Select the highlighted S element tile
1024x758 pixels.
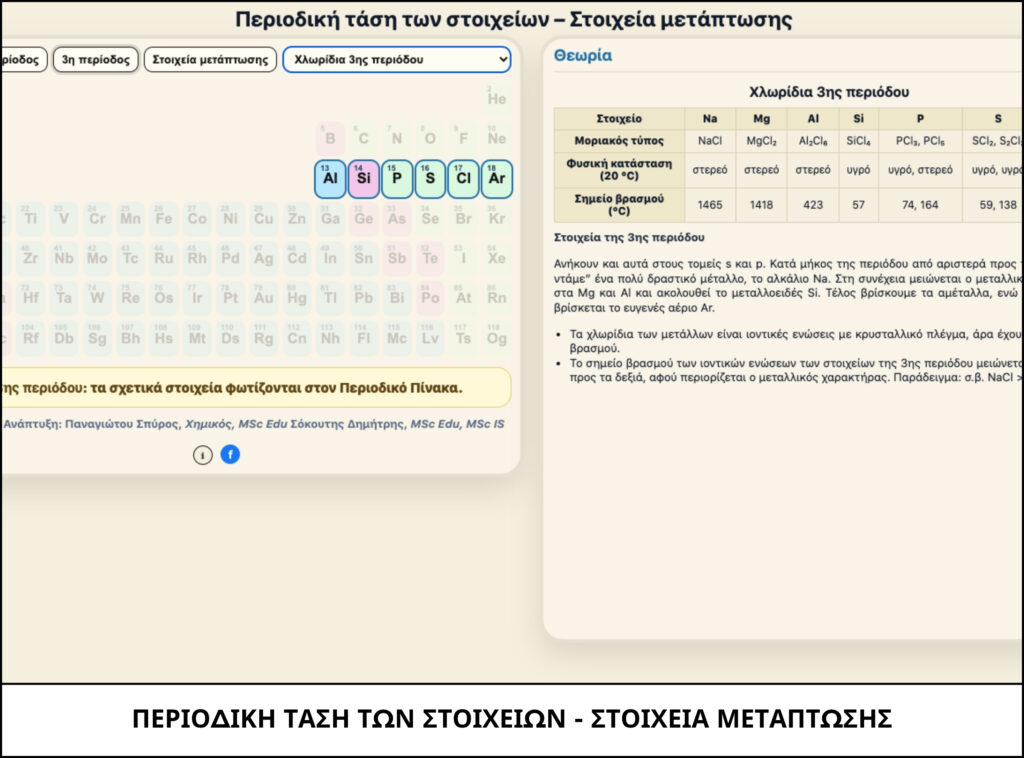coord(430,179)
